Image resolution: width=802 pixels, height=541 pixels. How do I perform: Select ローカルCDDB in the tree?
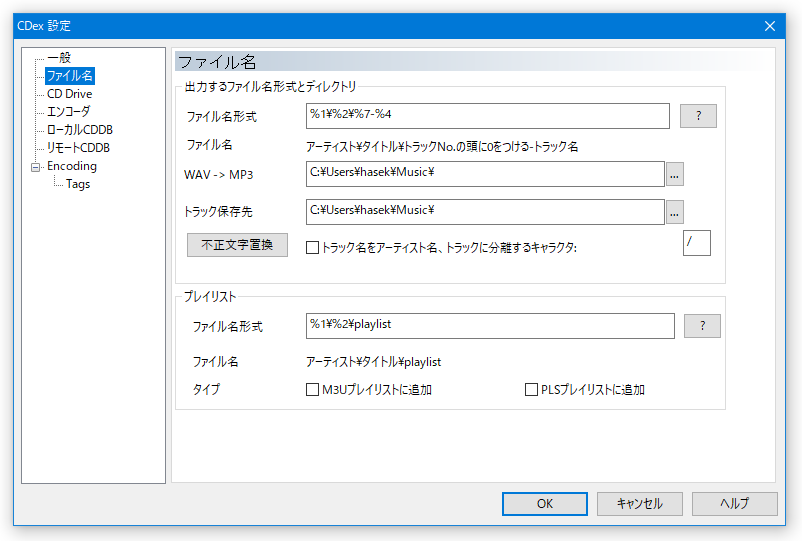[80, 129]
